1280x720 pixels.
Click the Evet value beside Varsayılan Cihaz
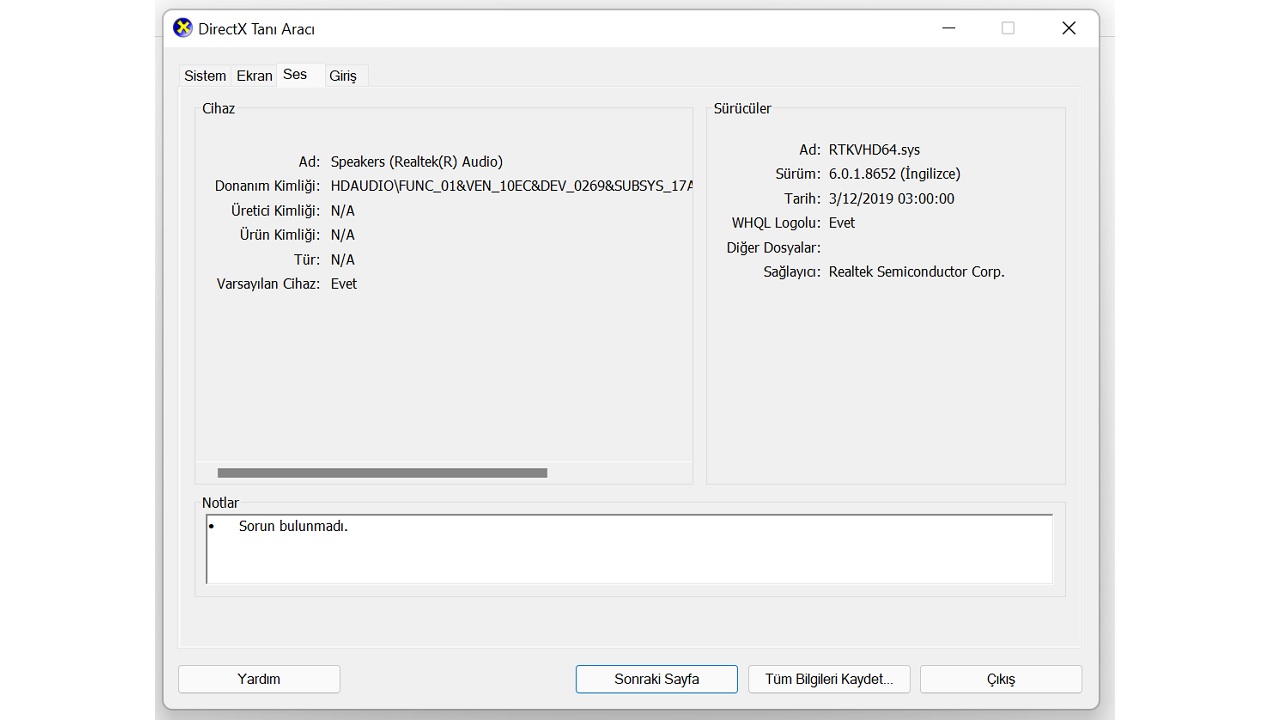(x=344, y=284)
